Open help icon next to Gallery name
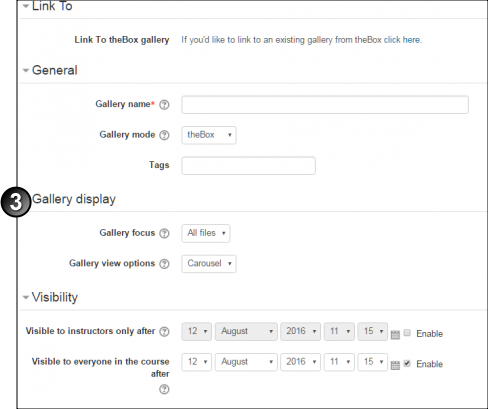This screenshot has height=409, width=488. [164, 105]
